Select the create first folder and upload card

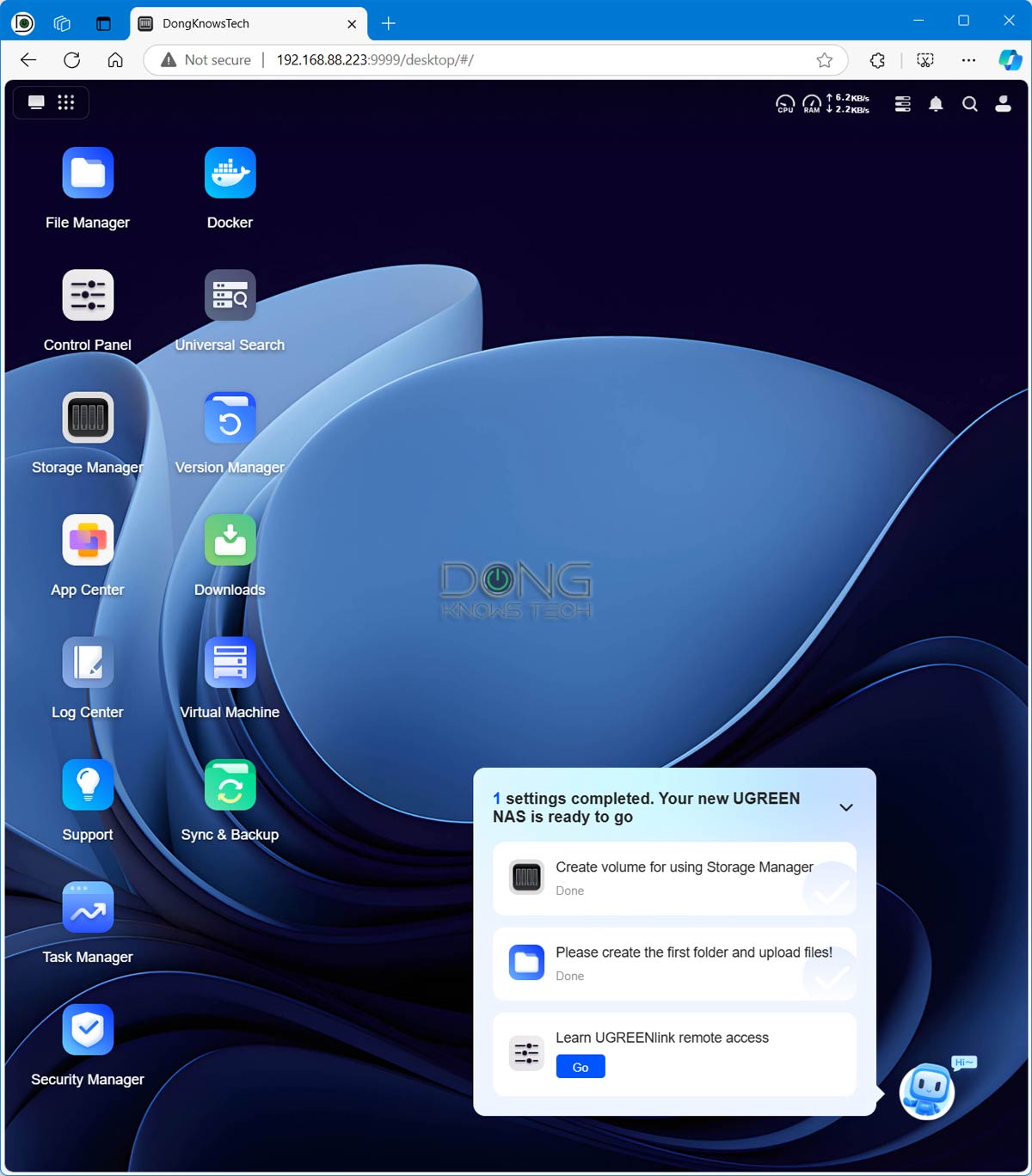pyautogui.click(x=674, y=964)
